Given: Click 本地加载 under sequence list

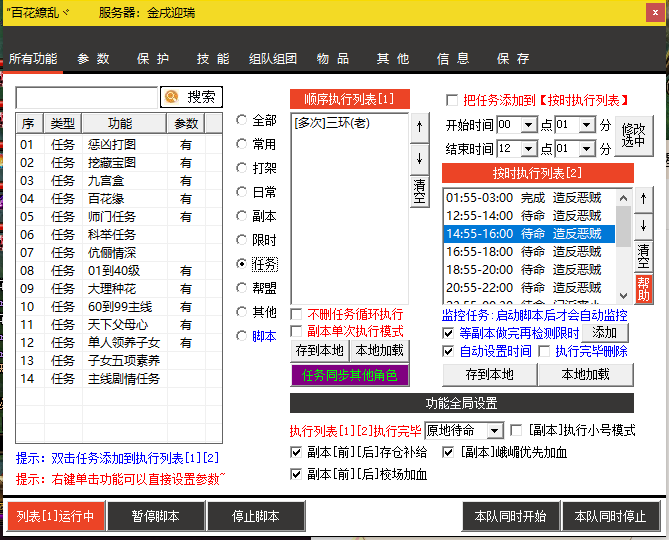Looking at the screenshot, I should coord(379,351).
